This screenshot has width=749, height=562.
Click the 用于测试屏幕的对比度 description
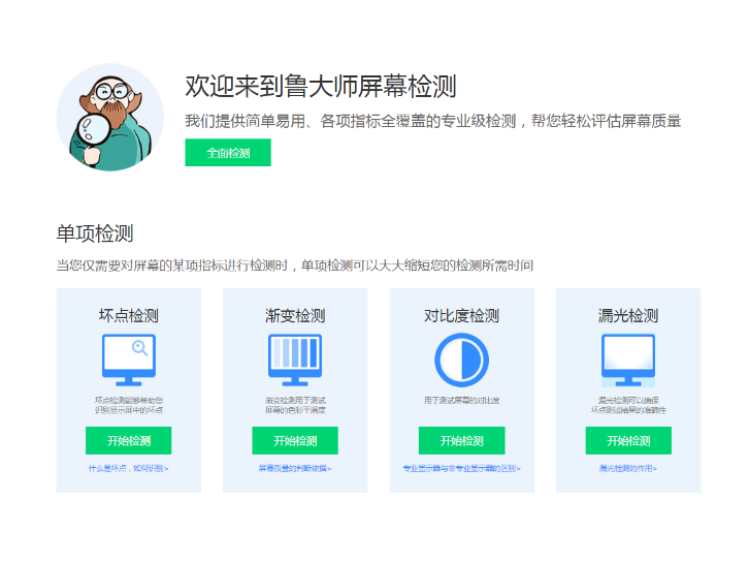[462, 400]
